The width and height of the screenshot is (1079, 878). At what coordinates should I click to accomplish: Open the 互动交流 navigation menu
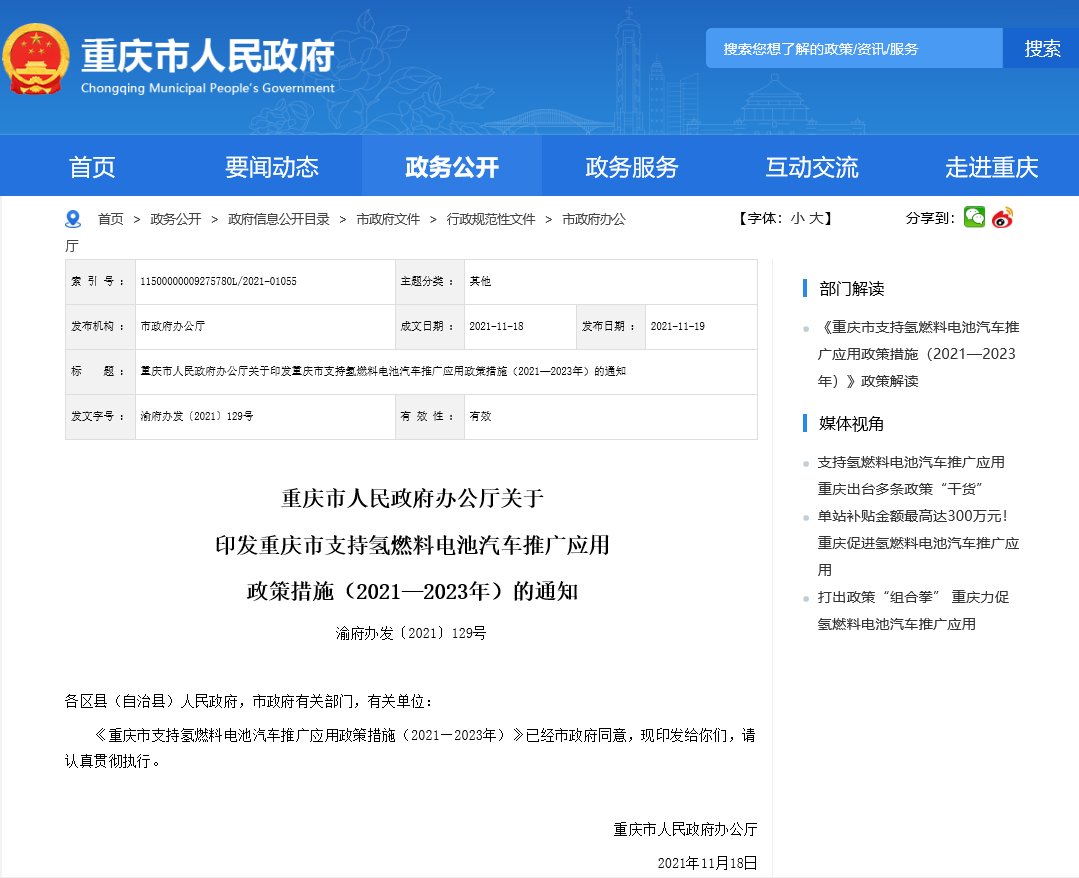click(x=812, y=167)
